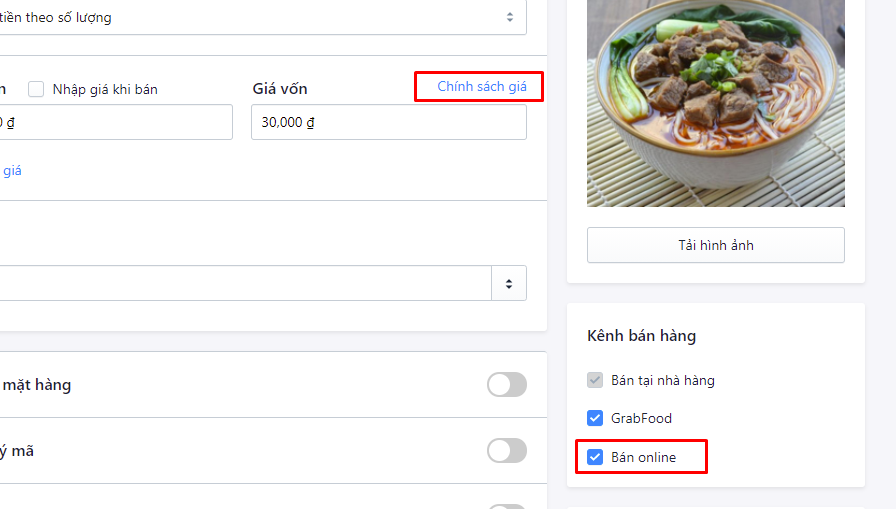Click the Giá vốn field showing 30,000 ₫
Screen dimensions: 896x509
click(x=388, y=122)
